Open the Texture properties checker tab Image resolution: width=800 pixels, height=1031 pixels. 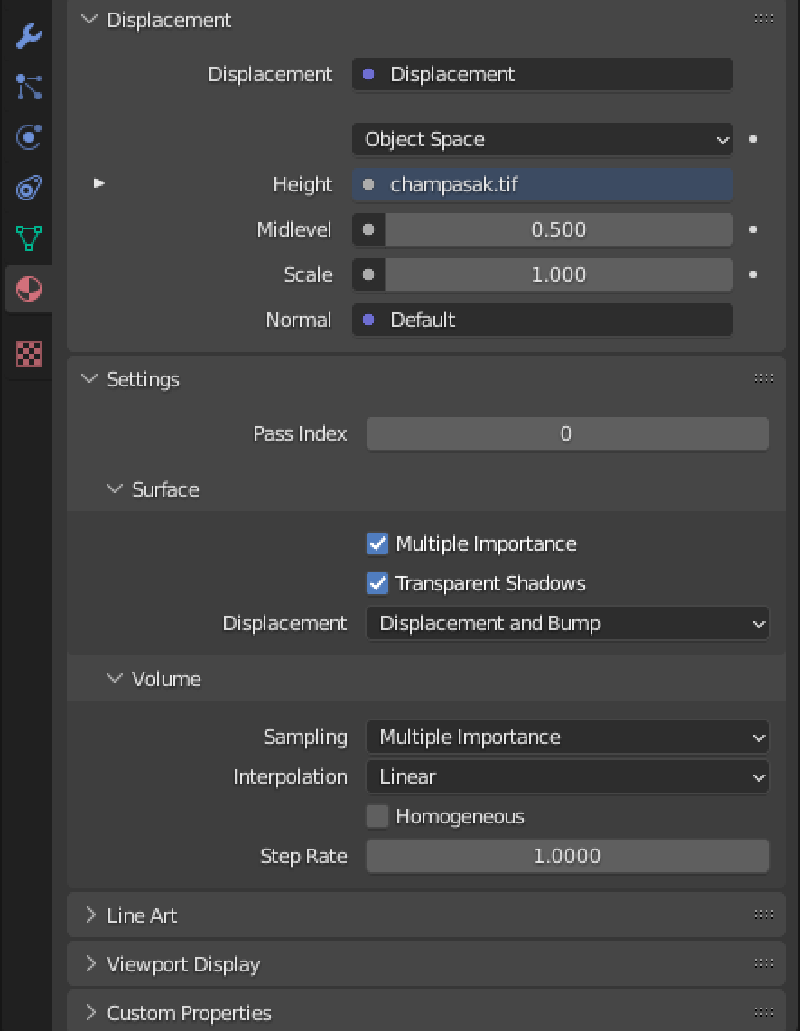tap(29, 353)
